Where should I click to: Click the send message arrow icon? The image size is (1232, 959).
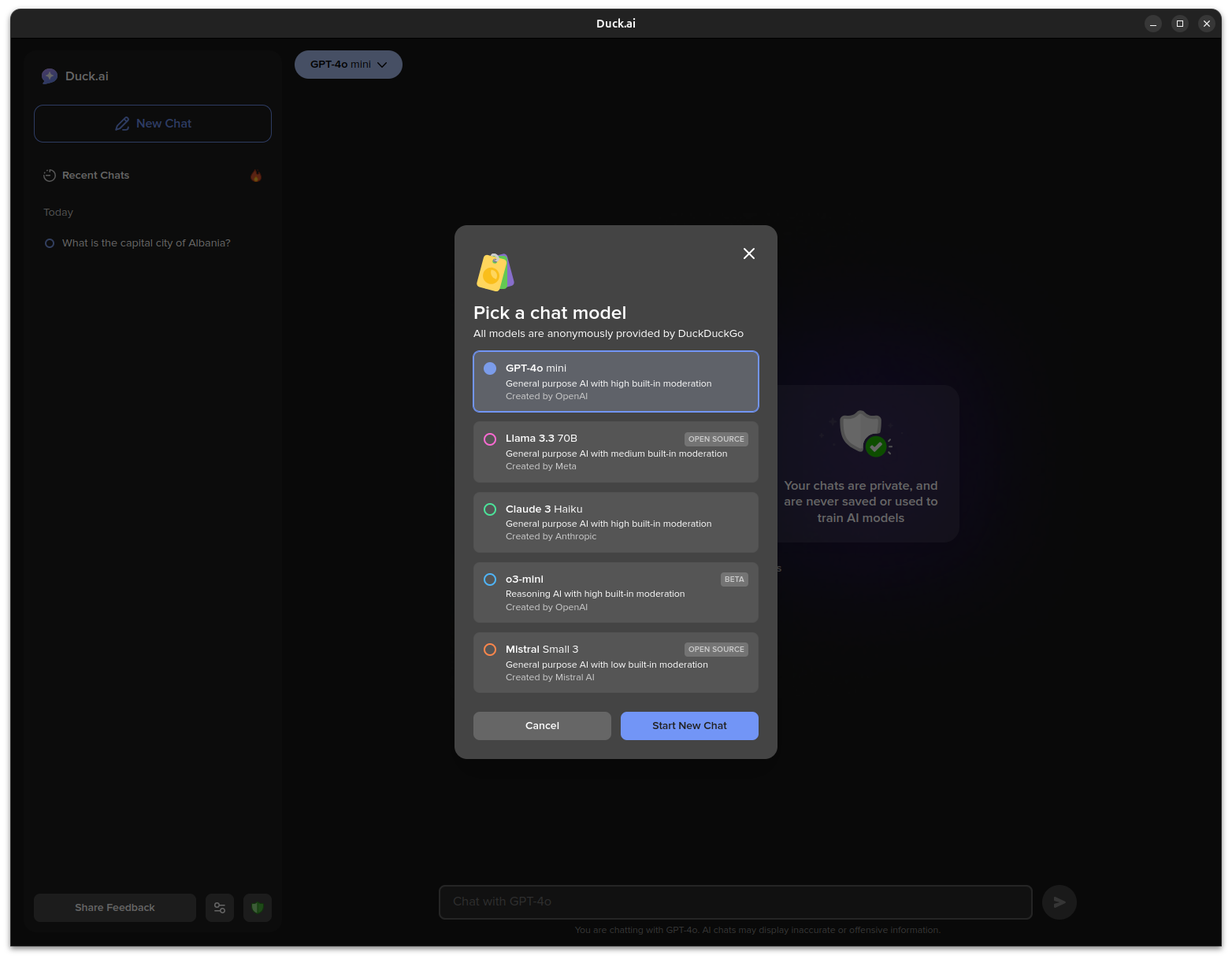click(x=1059, y=902)
